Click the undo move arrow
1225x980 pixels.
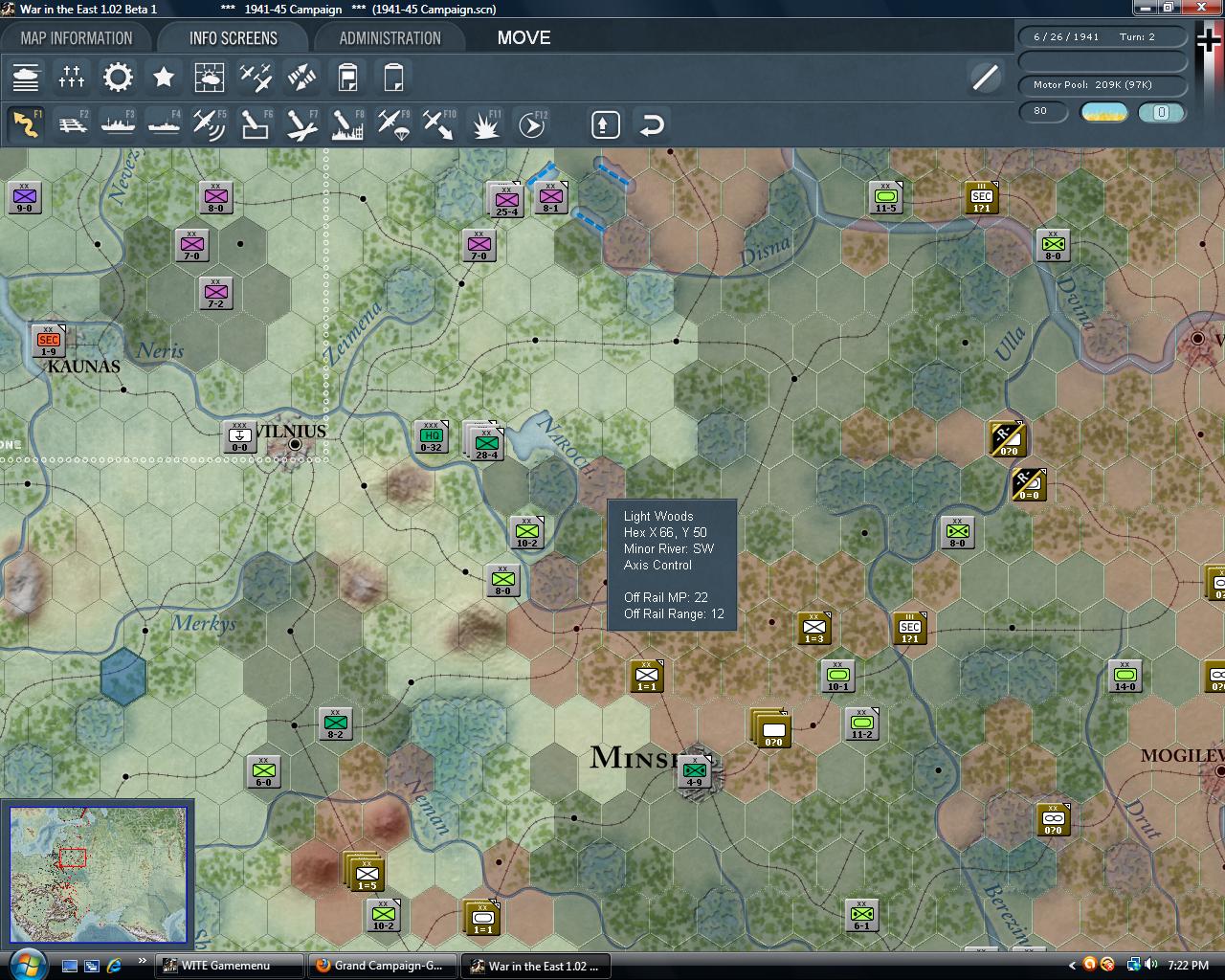click(652, 124)
